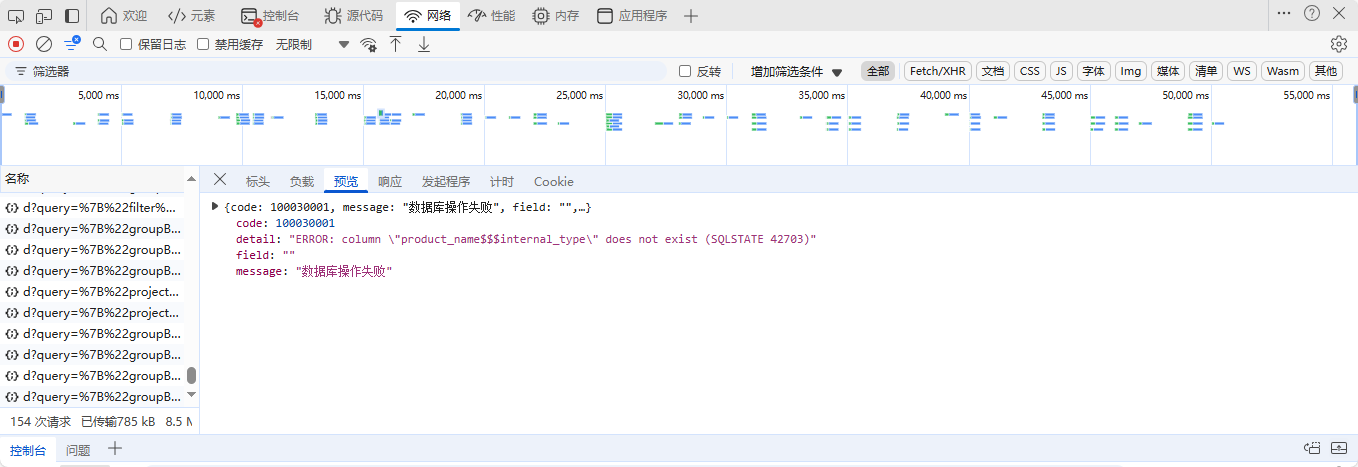The height and width of the screenshot is (467, 1358).
Task: Toggle 禁用缓存 checkbox
Action: 203,44
